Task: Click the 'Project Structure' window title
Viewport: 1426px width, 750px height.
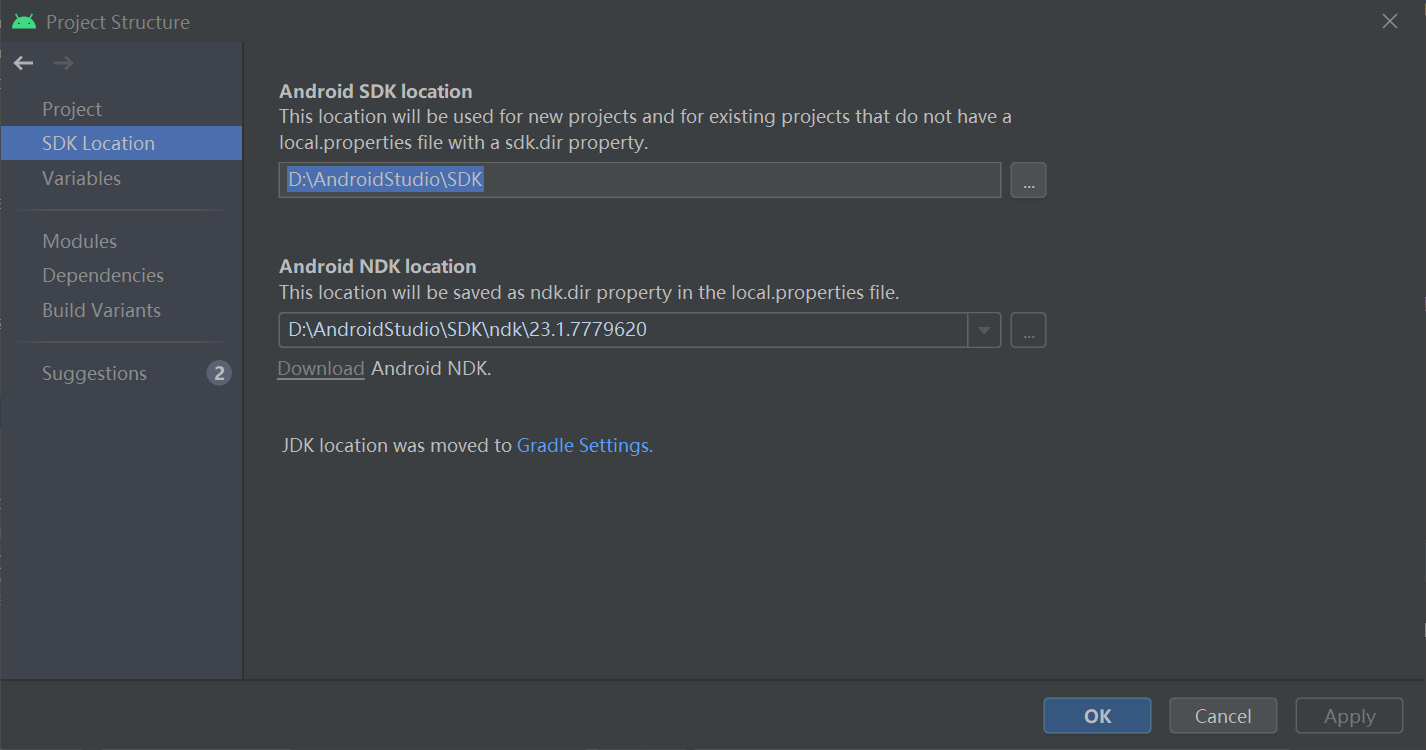Action: (x=118, y=22)
